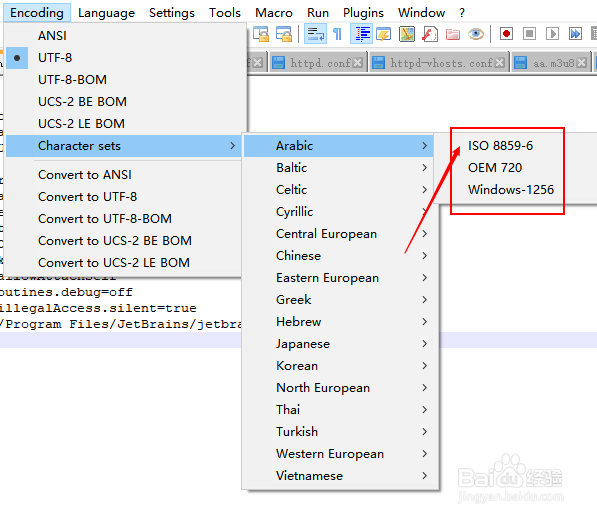Open the Run menu

(318, 13)
